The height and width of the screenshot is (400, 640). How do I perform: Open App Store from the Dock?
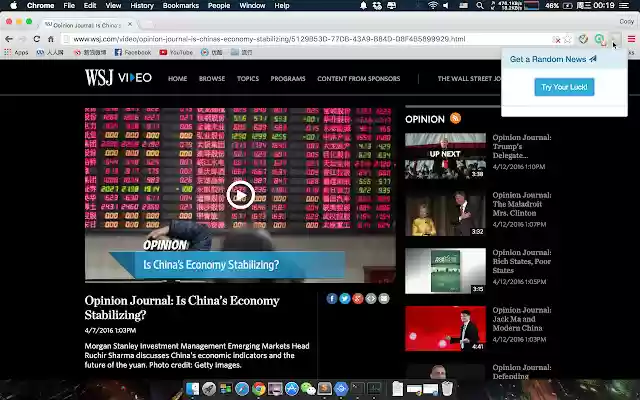coord(291,389)
